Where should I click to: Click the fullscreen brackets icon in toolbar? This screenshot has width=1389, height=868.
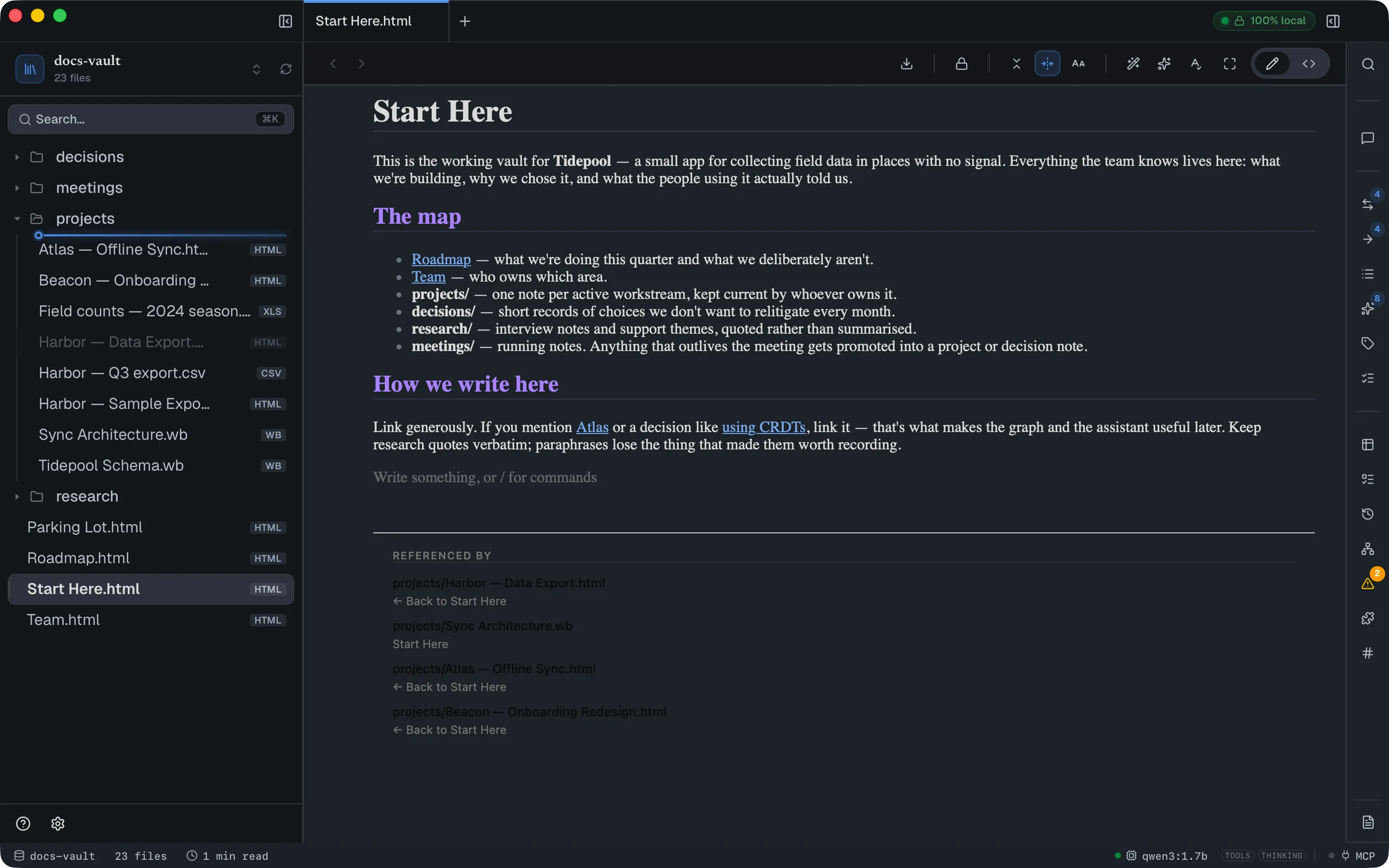point(1229,64)
